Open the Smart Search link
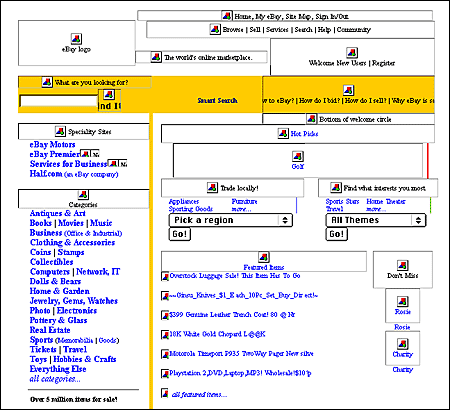This screenshot has width=450, height=410. coord(217,100)
